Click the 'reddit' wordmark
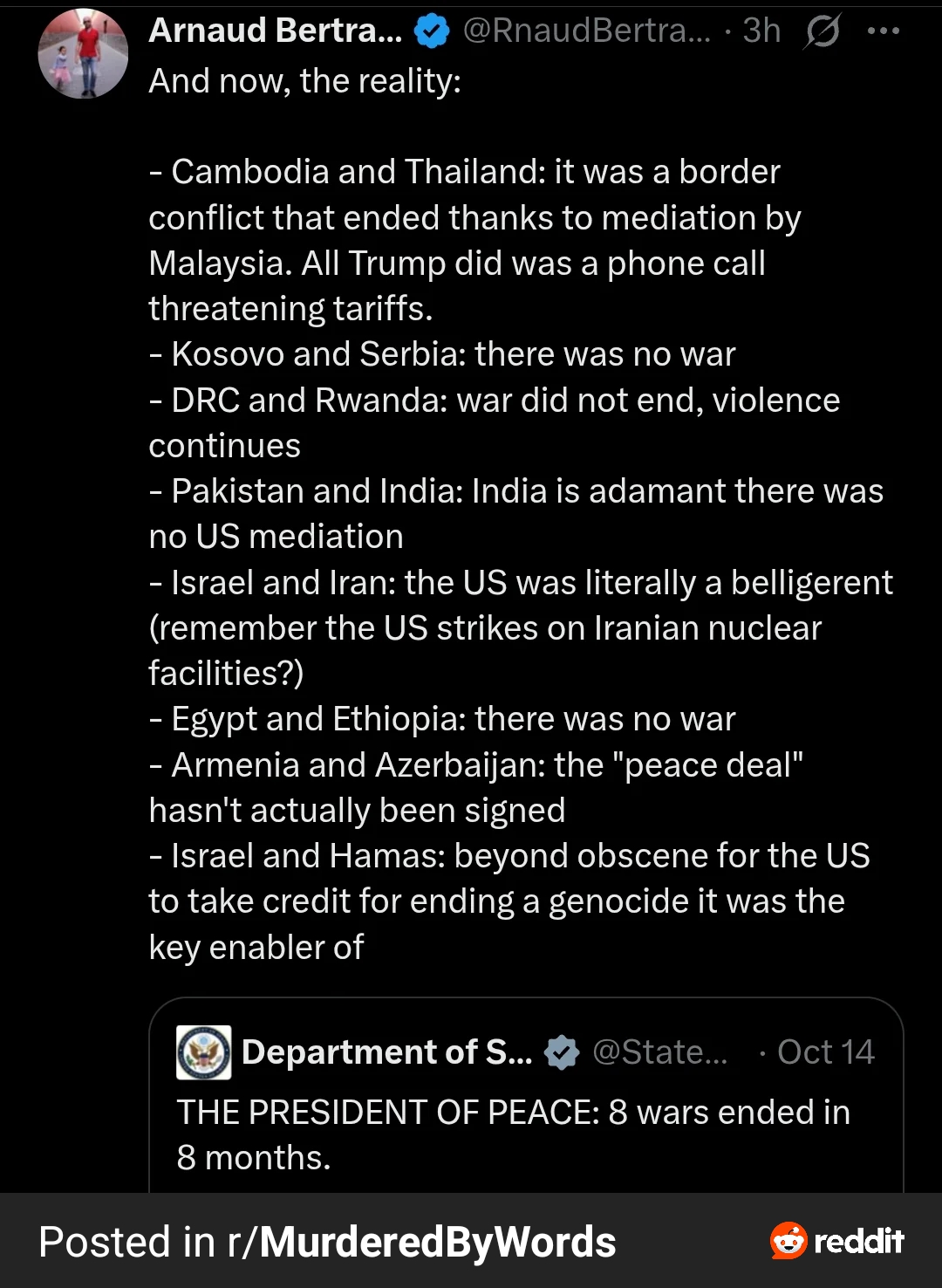Screen dimensions: 942x1288 (859, 1241)
